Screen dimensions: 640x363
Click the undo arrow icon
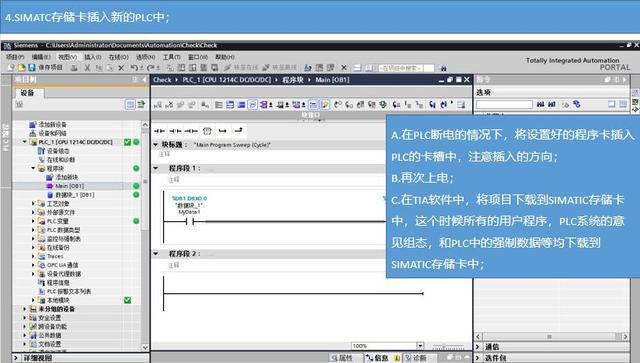[x=134, y=68]
